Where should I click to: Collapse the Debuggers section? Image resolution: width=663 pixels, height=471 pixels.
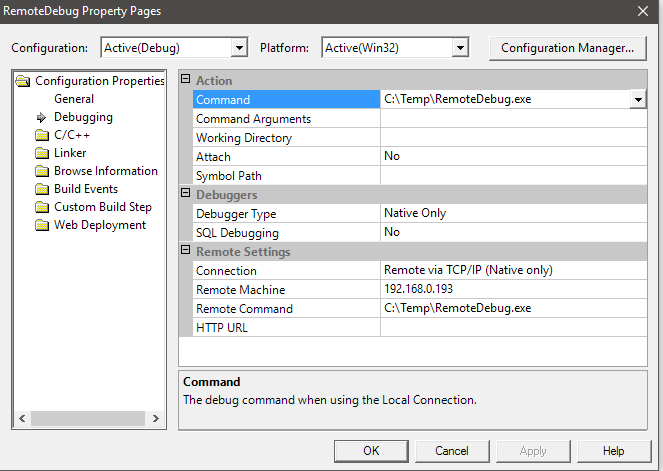pyautogui.click(x=186, y=194)
